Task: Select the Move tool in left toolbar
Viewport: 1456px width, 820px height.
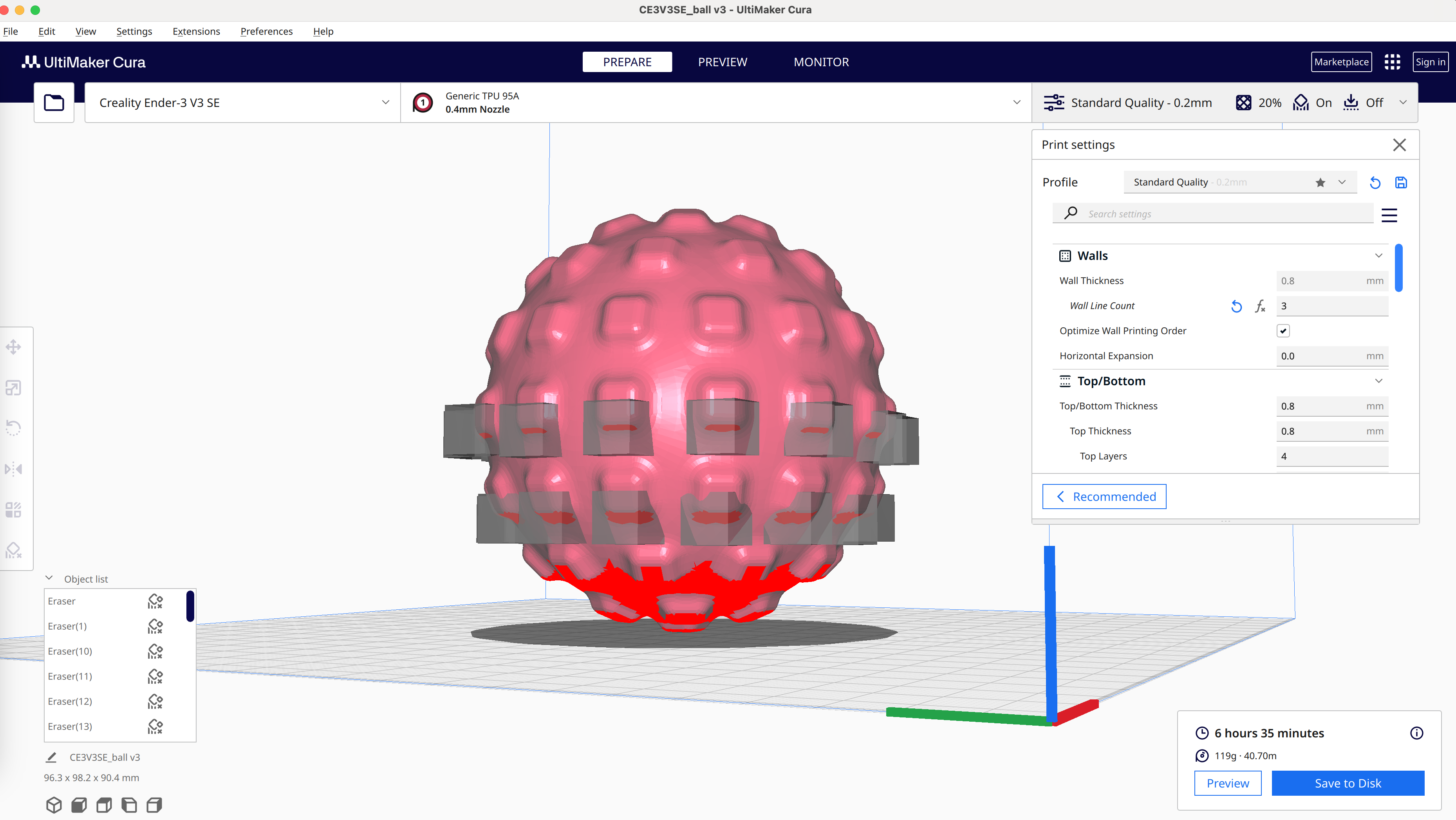Action: tap(14, 347)
